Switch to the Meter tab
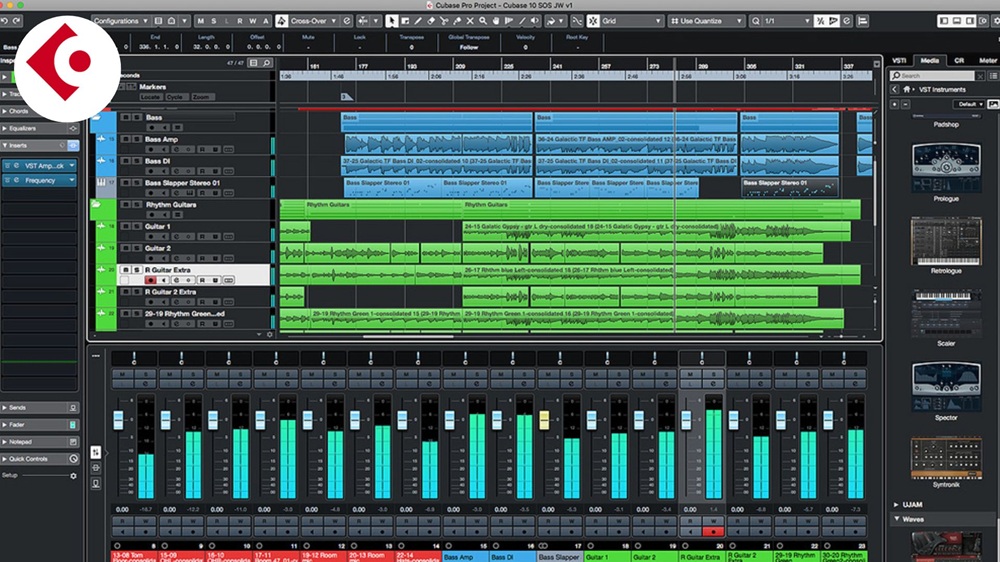Image resolution: width=1000 pixels, height=562 pixels. pos(988,61)
